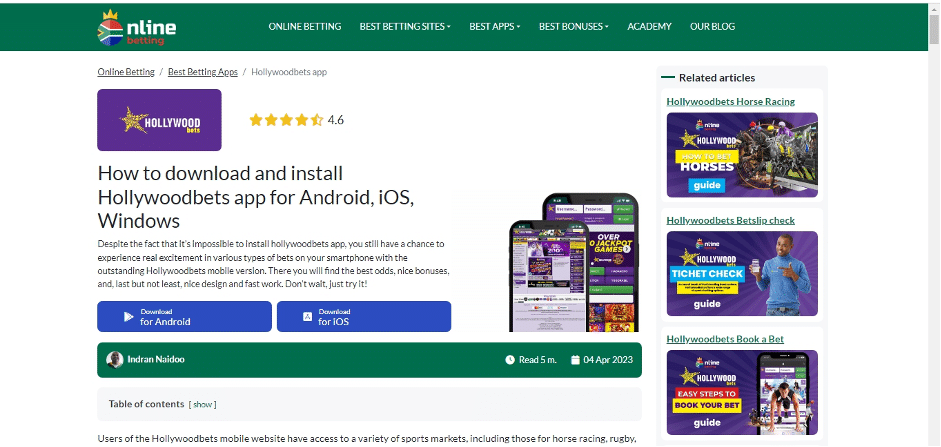This screenshot has width=941, height=447.
Task: Click the Related articles heading
Action: (x=717, y=77)
